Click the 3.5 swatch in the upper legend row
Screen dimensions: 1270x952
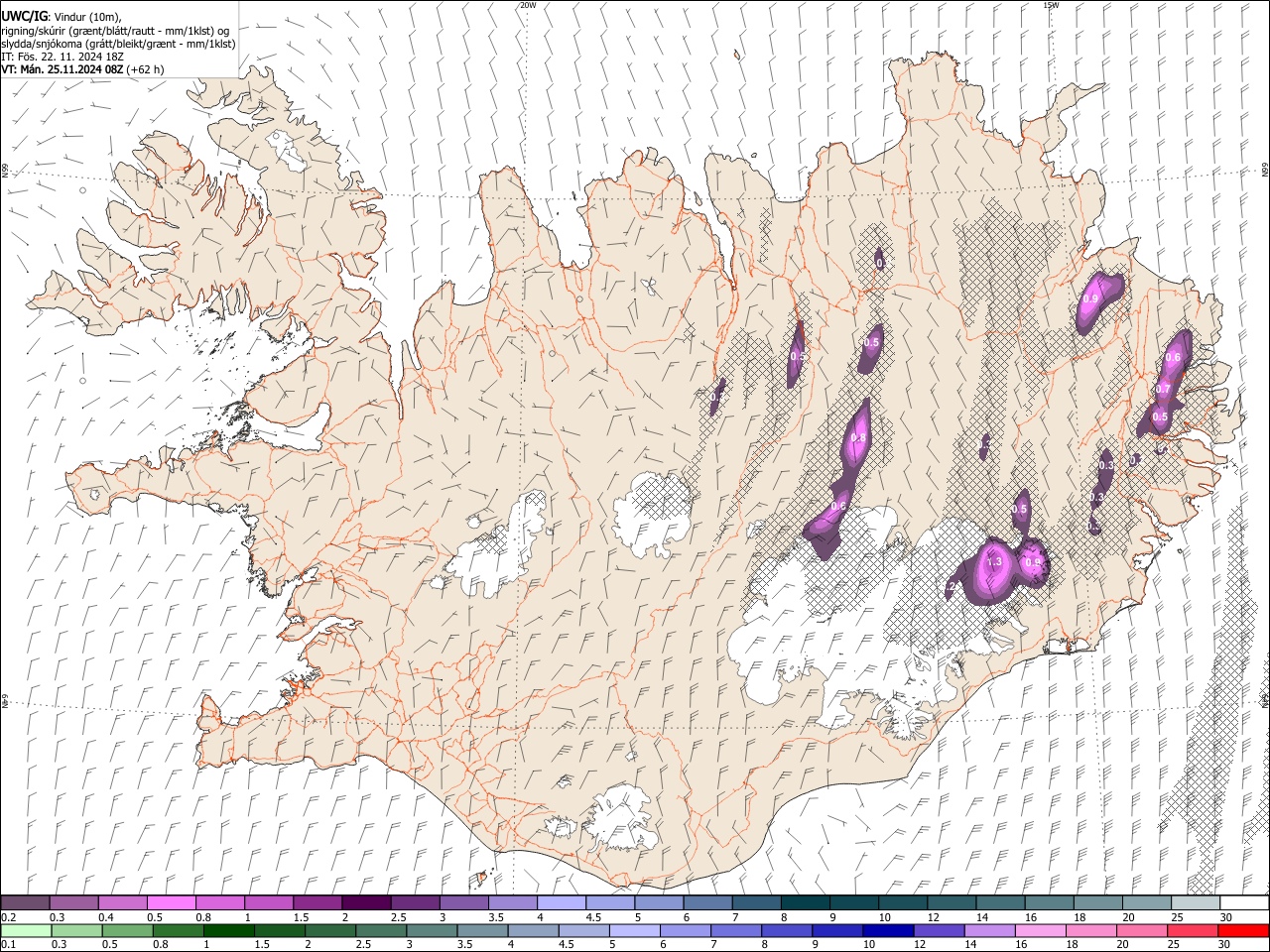(x=512, y=902)
